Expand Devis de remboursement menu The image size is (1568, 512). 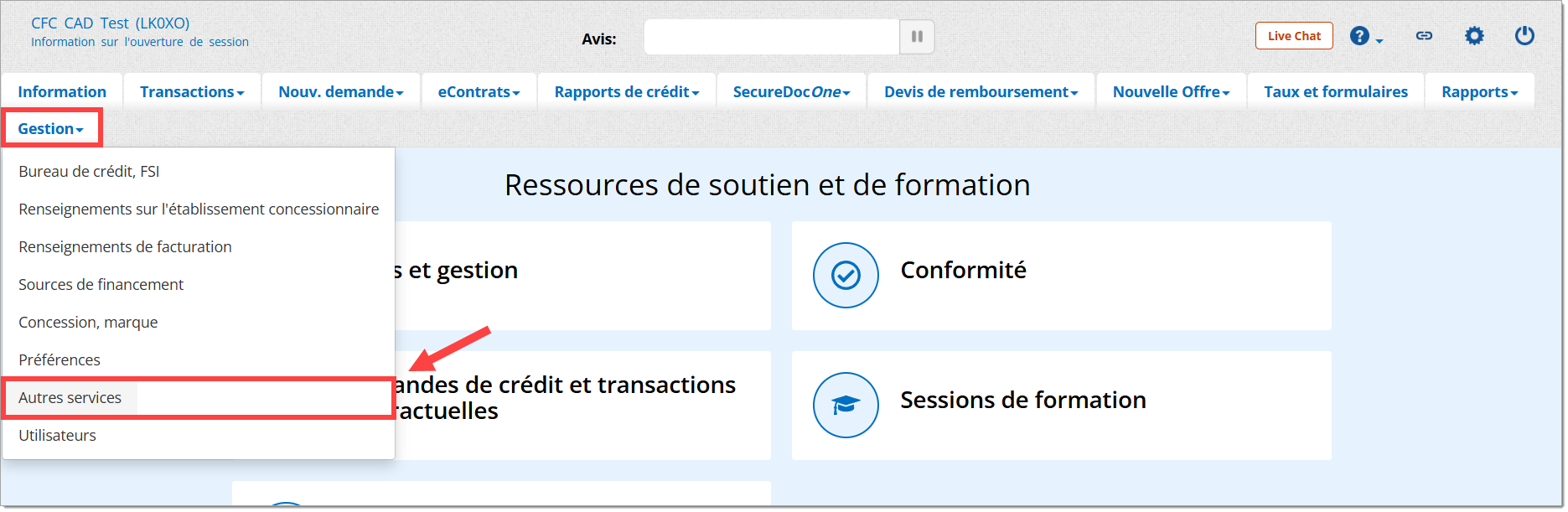tap(981, 92)
